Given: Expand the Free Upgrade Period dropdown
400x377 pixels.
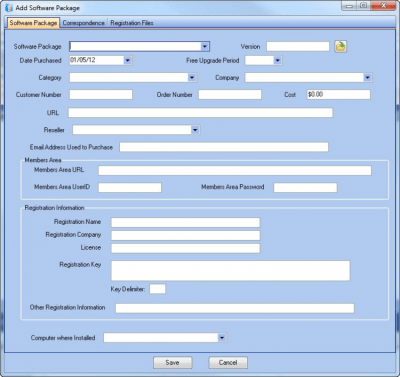Looking at the screenshot, I should coord(278,61).
